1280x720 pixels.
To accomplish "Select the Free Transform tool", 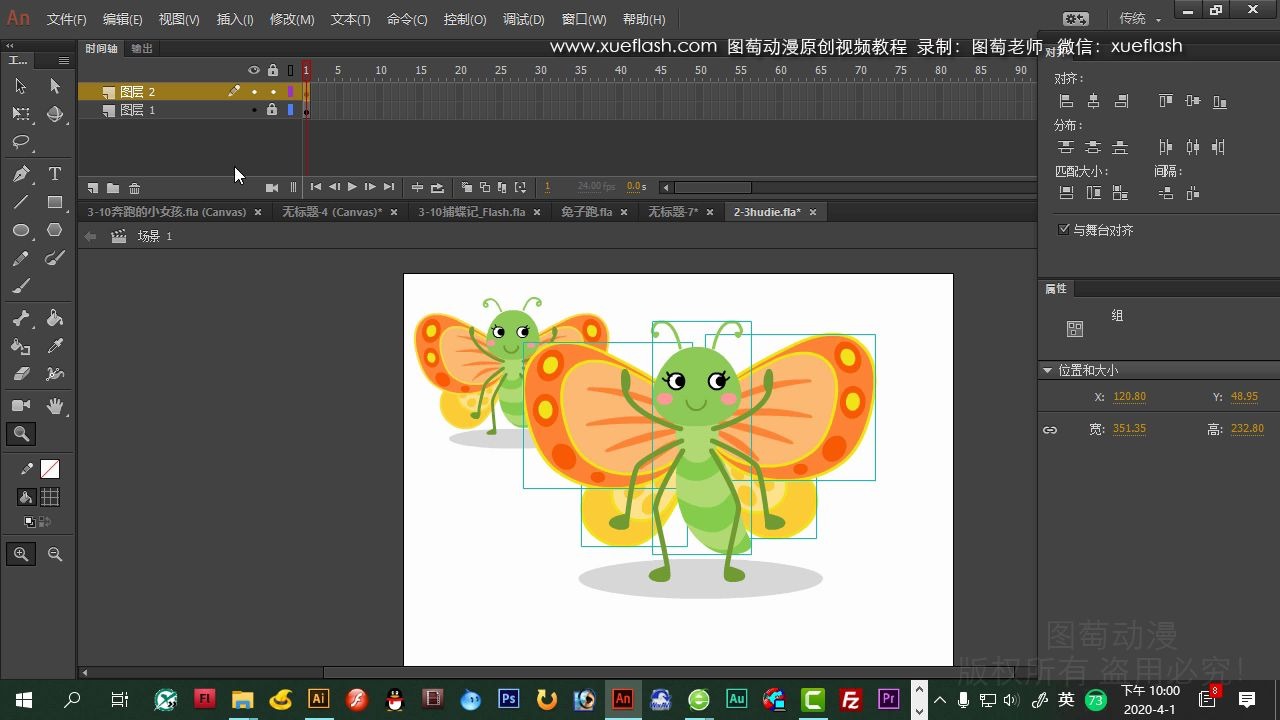I will (x=20, y=114).
